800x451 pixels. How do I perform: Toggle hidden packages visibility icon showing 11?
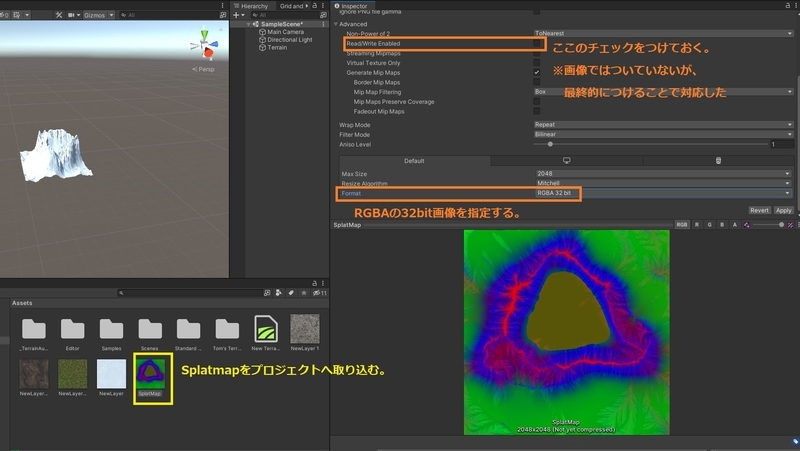320,293
